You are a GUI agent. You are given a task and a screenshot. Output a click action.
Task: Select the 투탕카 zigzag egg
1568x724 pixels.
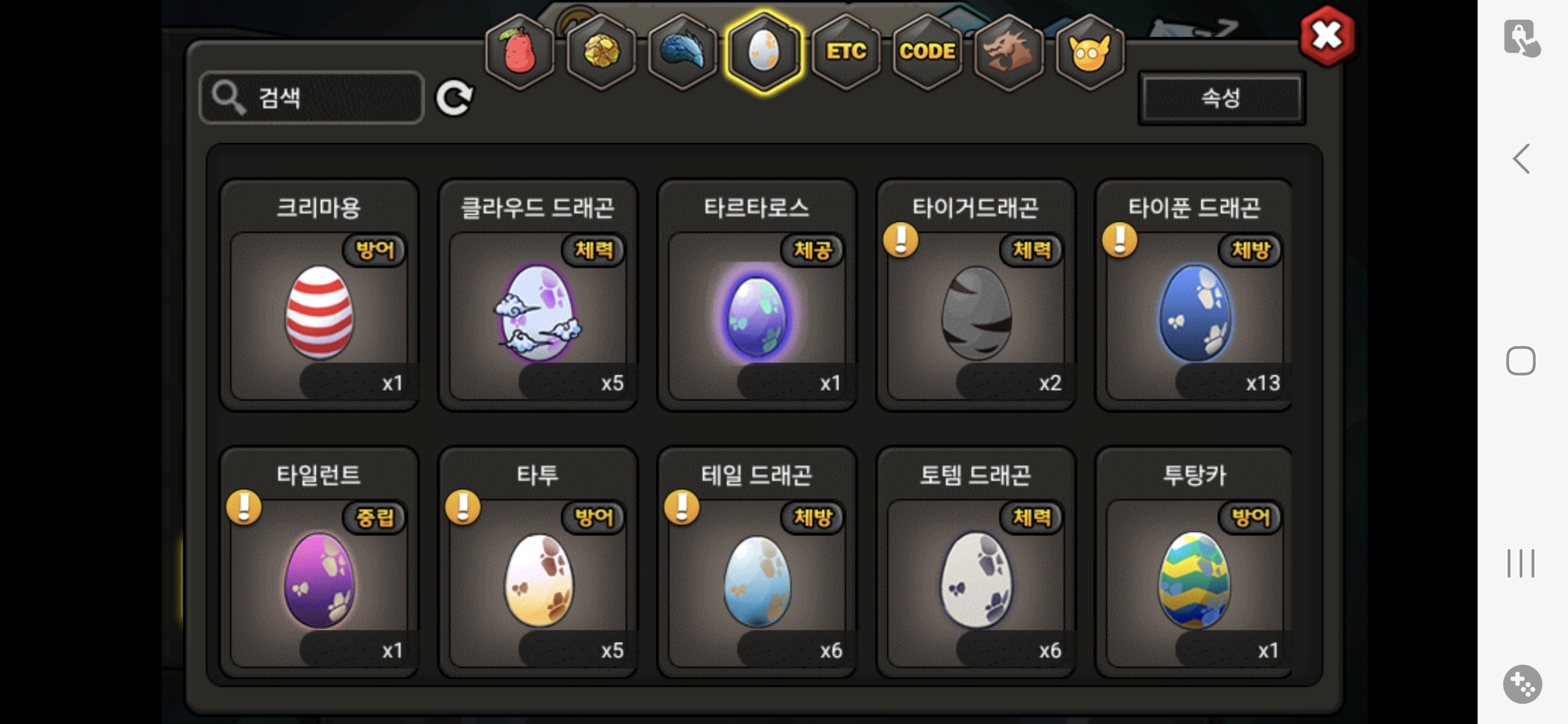pyautogui.click(x=1194, y=579)
